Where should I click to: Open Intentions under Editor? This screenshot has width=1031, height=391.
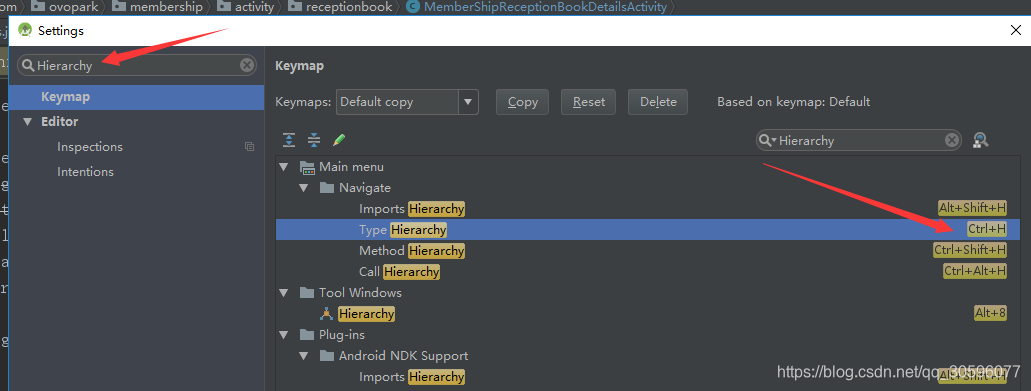click(x=85, y=172)
